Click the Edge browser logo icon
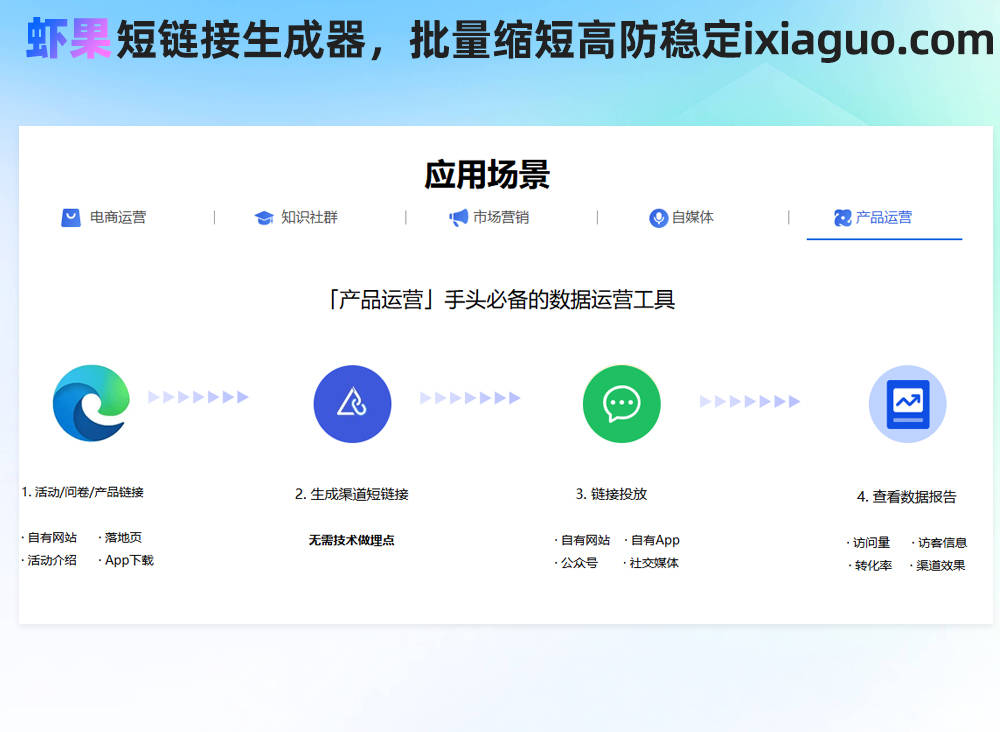 [x=91, y=403]
